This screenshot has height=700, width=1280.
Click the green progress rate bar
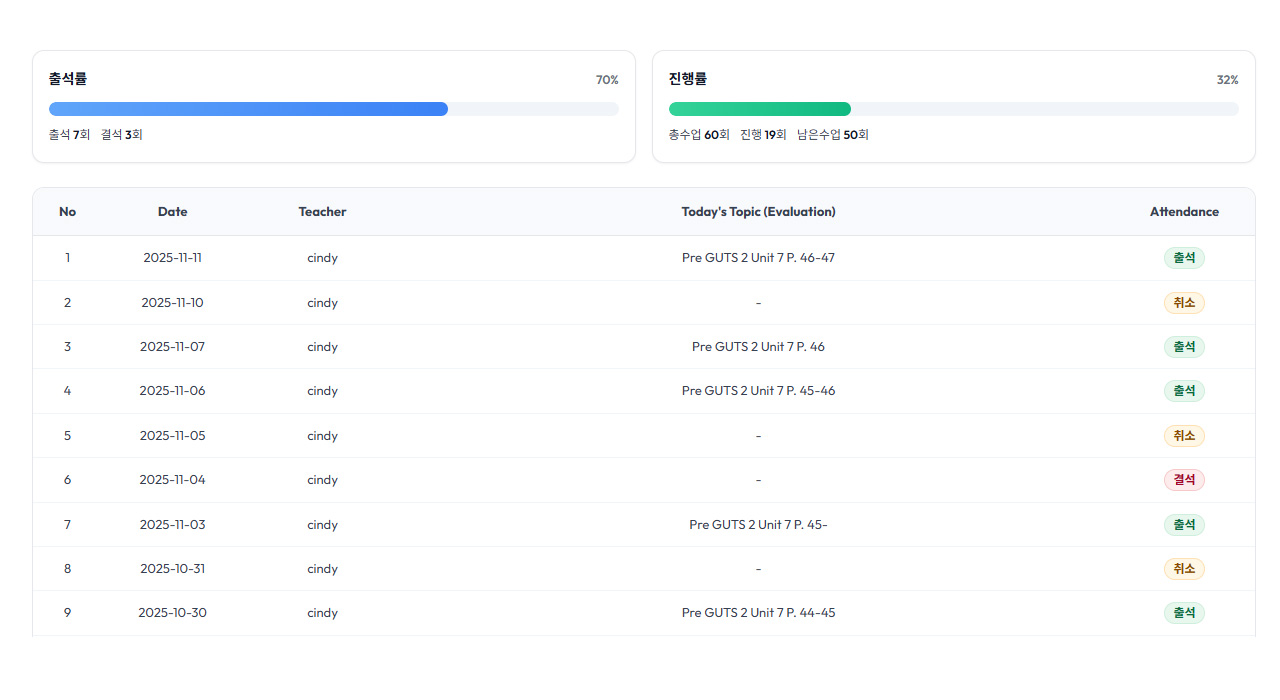point(759,109)
